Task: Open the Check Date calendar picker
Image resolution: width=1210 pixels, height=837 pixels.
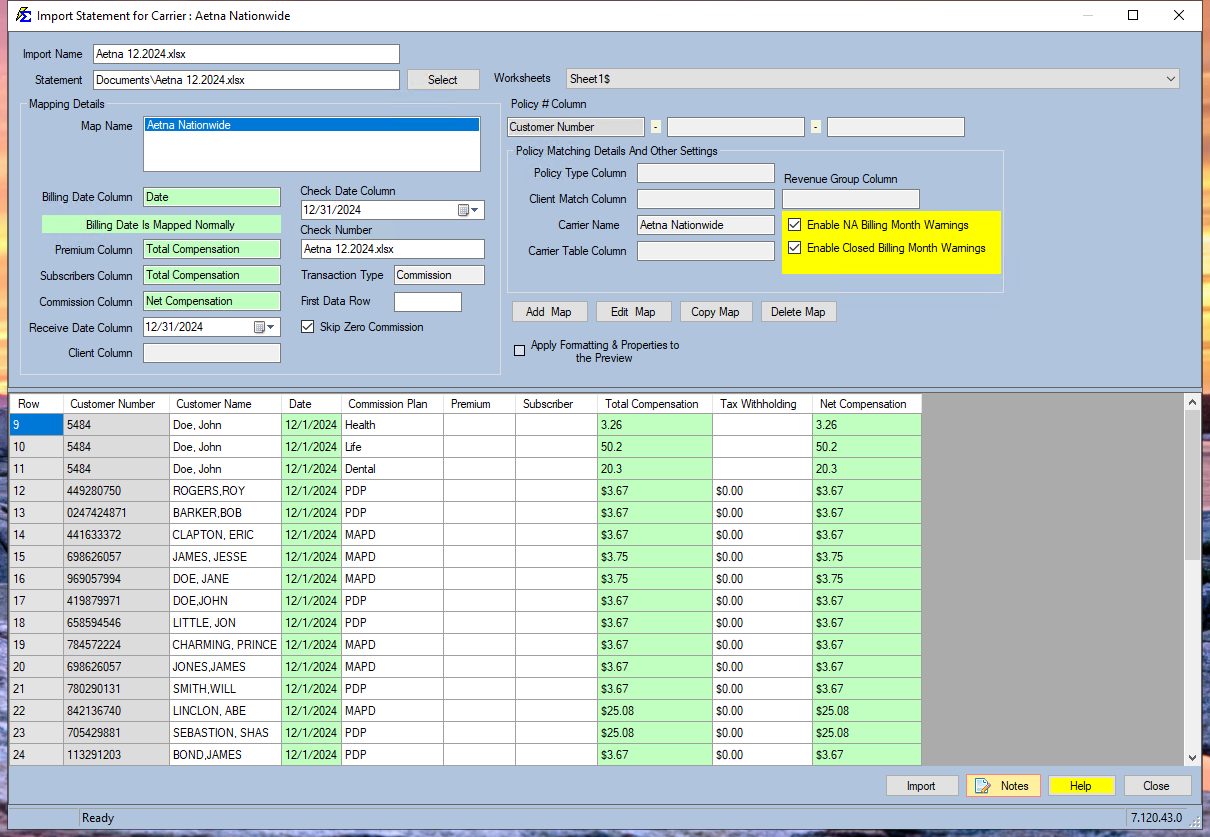Action: point(468,210)
